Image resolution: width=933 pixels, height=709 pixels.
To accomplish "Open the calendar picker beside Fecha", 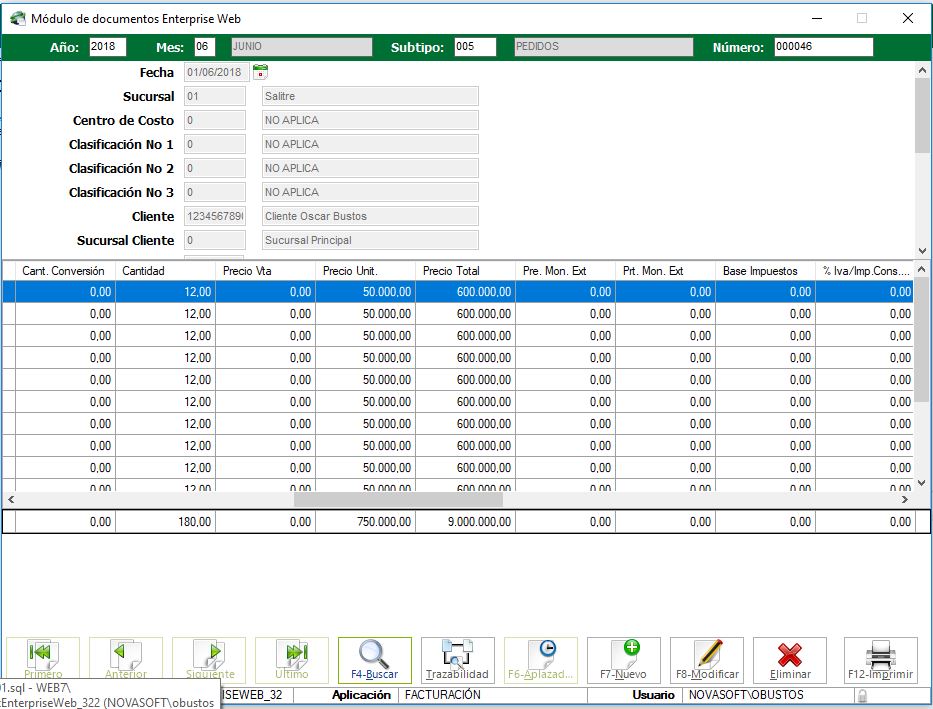I will [261, 72].
